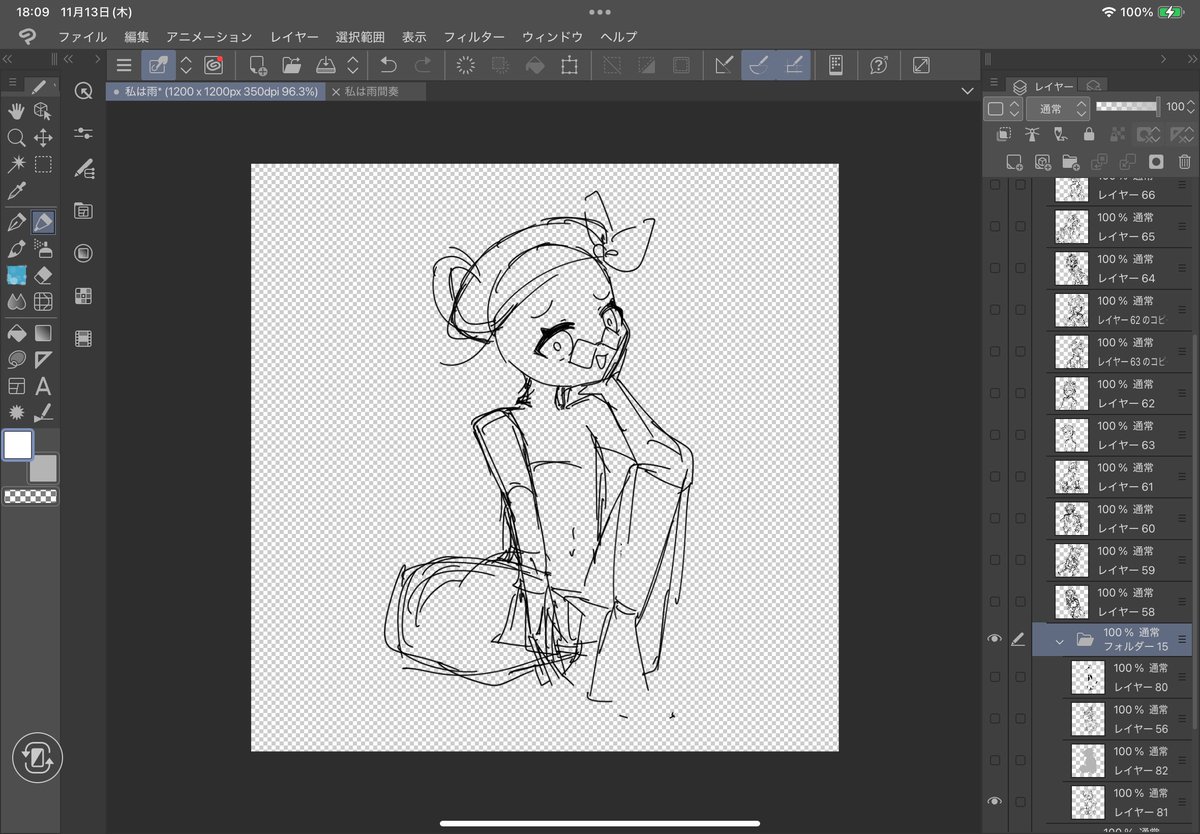Toggle Snap to ruler in command bar
1200x834 pixels.
725,65
